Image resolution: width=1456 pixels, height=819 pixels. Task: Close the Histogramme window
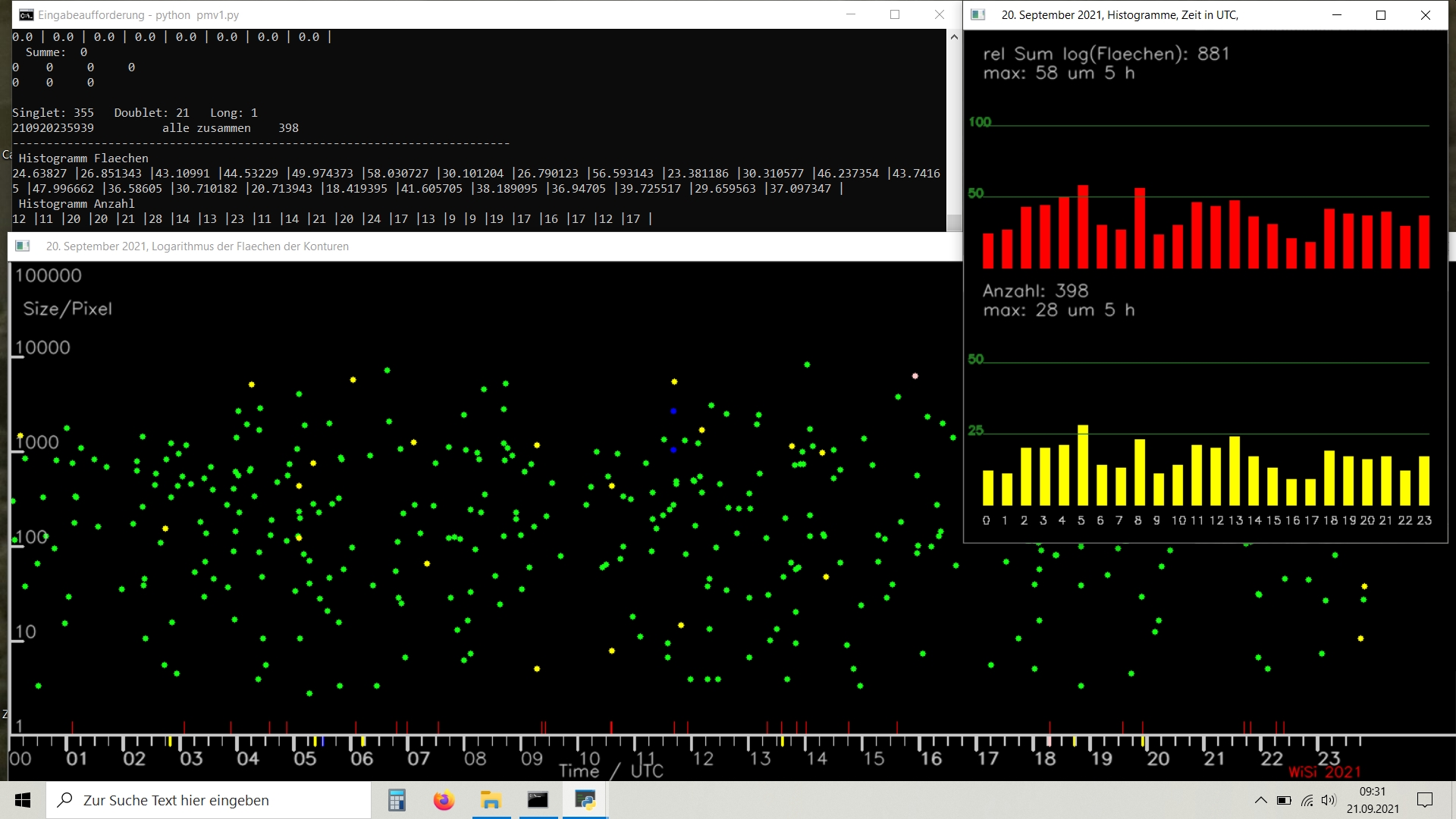click(1426, 15)
